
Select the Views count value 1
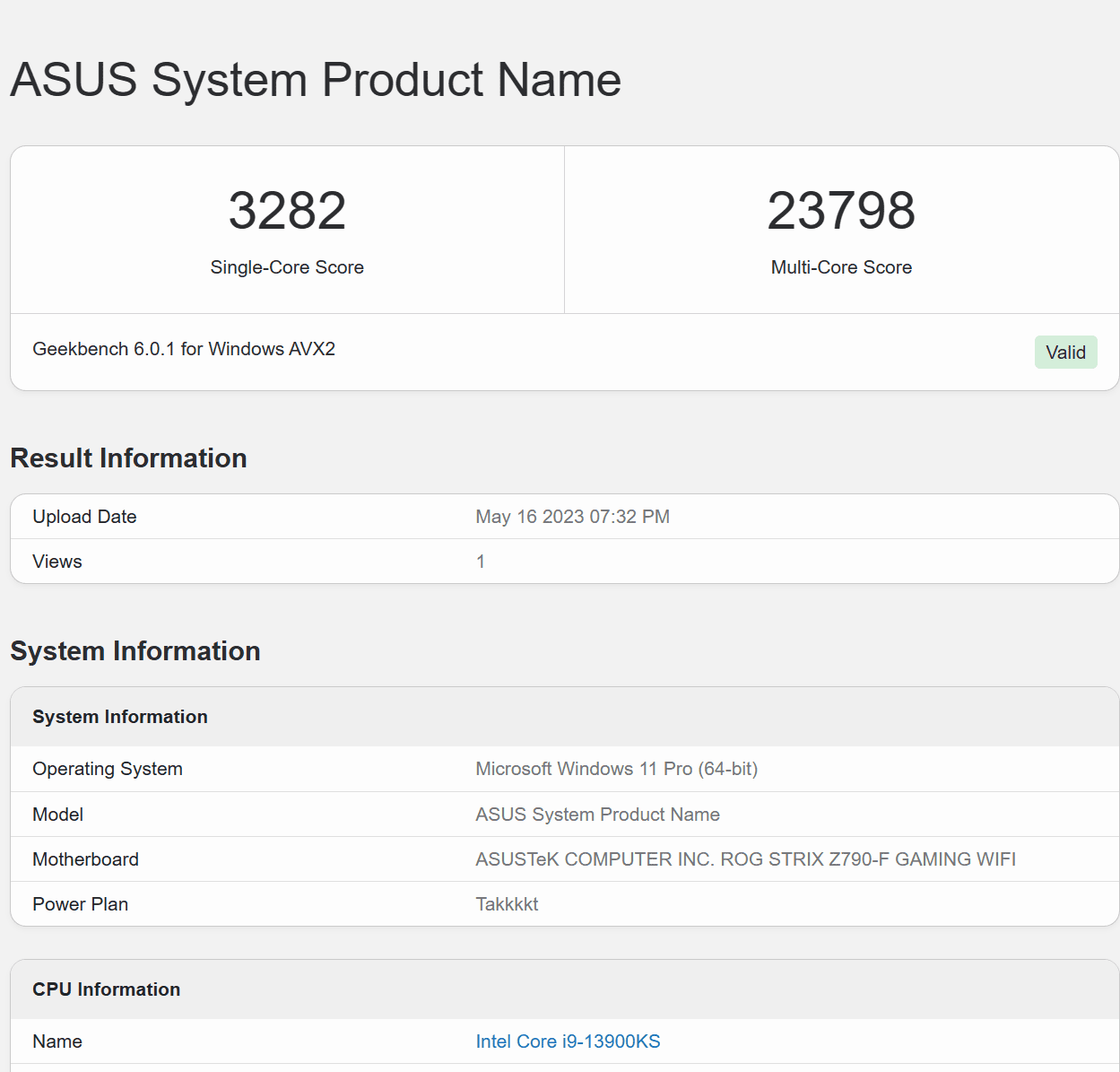click(481, 562)
